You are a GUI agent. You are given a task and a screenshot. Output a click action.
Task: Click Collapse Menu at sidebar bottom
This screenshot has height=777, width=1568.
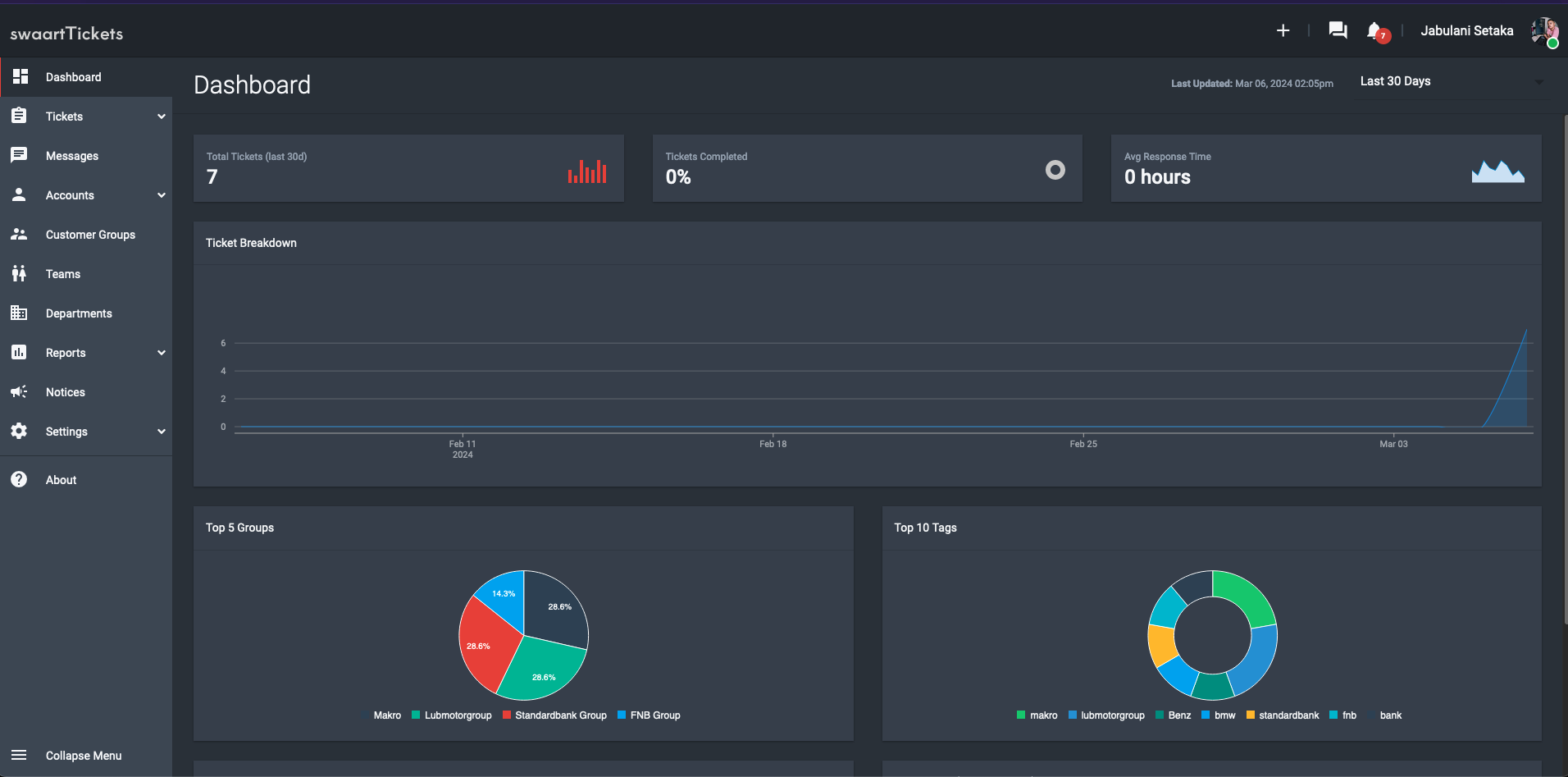[x=83, y=756]
